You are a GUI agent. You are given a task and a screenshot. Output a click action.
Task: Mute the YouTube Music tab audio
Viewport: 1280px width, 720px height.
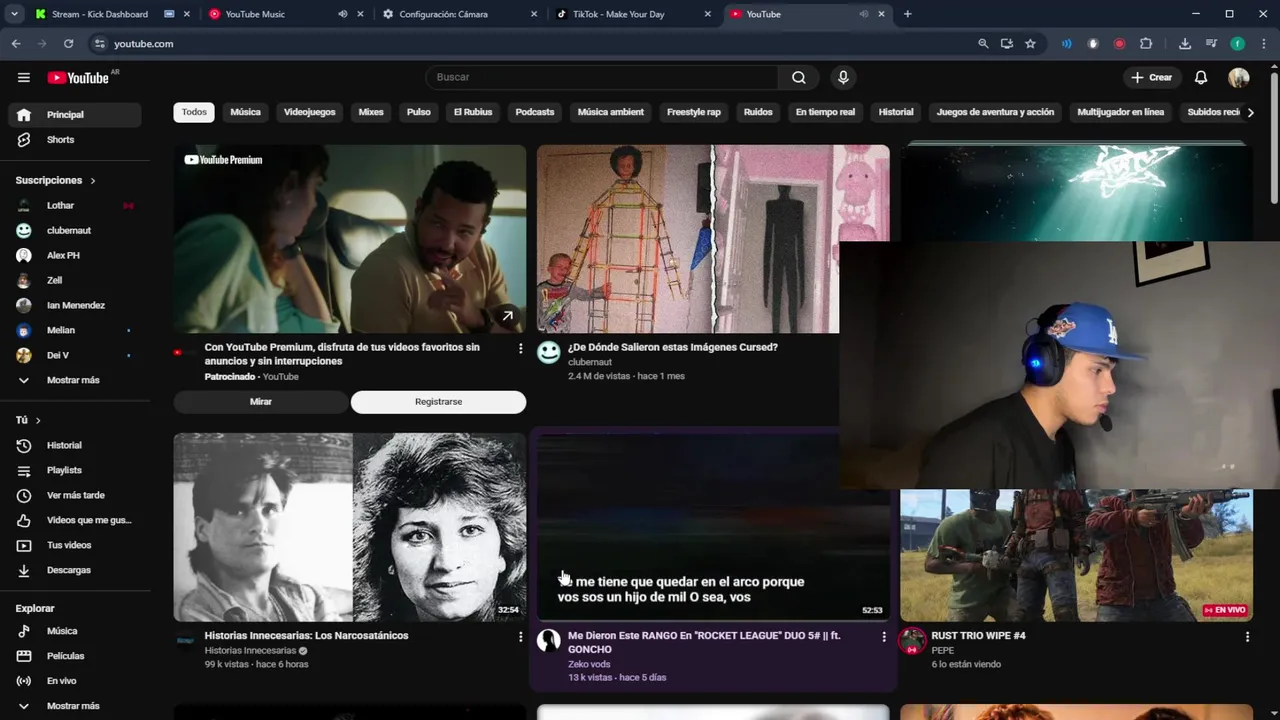(343, 14)
